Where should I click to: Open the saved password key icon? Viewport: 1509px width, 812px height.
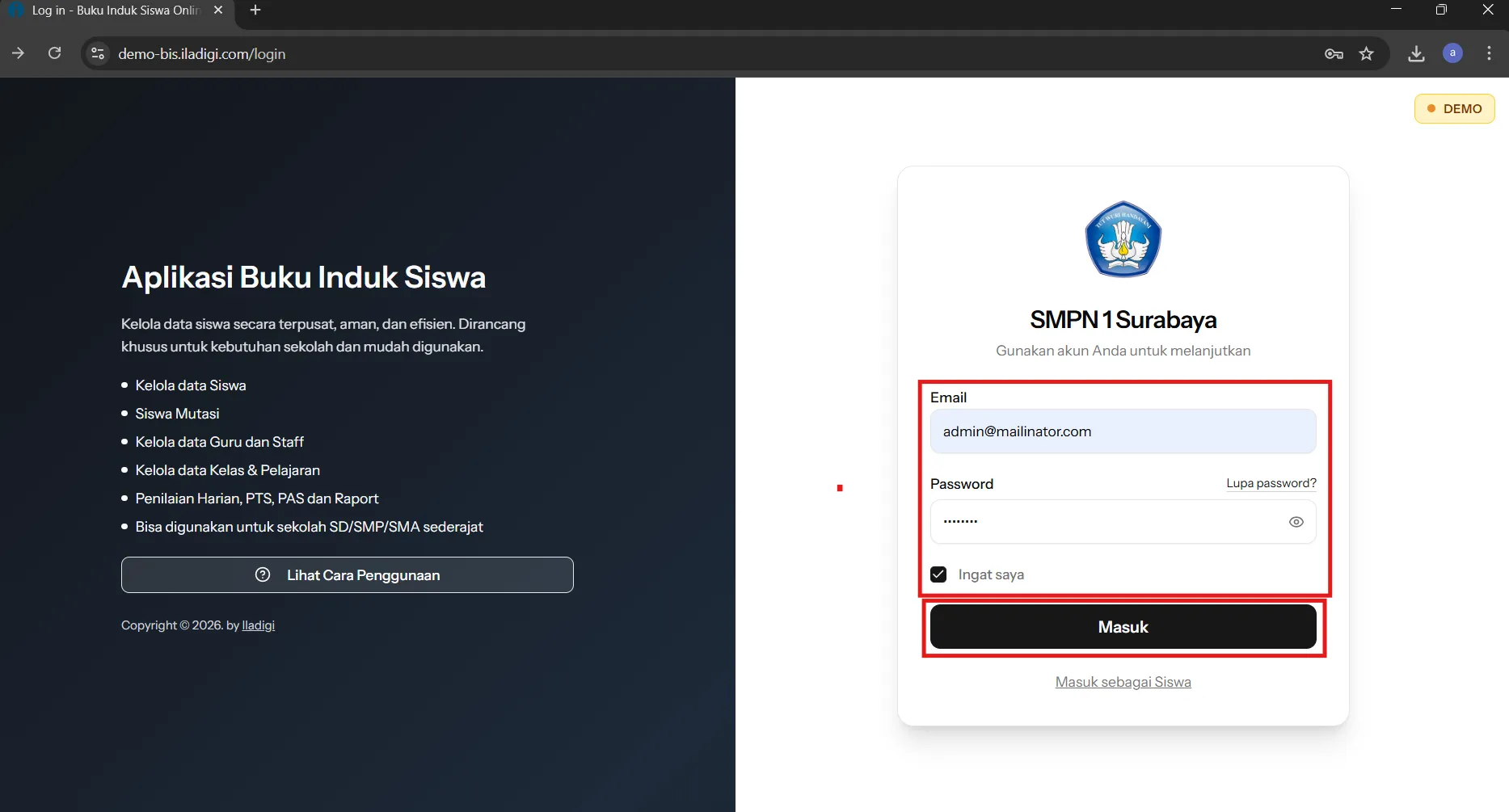tap(1334, 53)
